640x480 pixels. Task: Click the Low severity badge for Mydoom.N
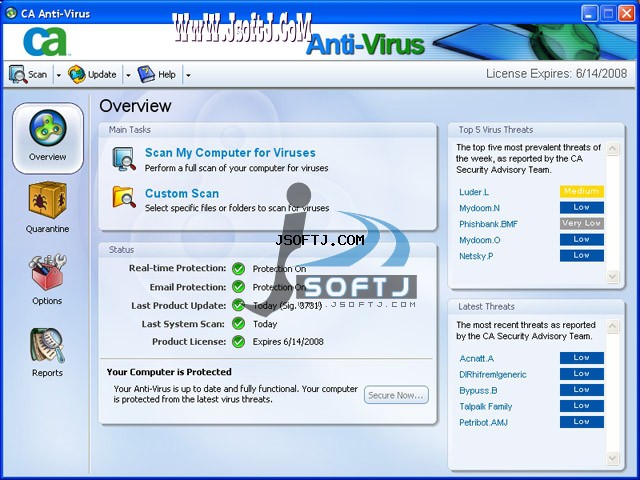tap(582, 207)
